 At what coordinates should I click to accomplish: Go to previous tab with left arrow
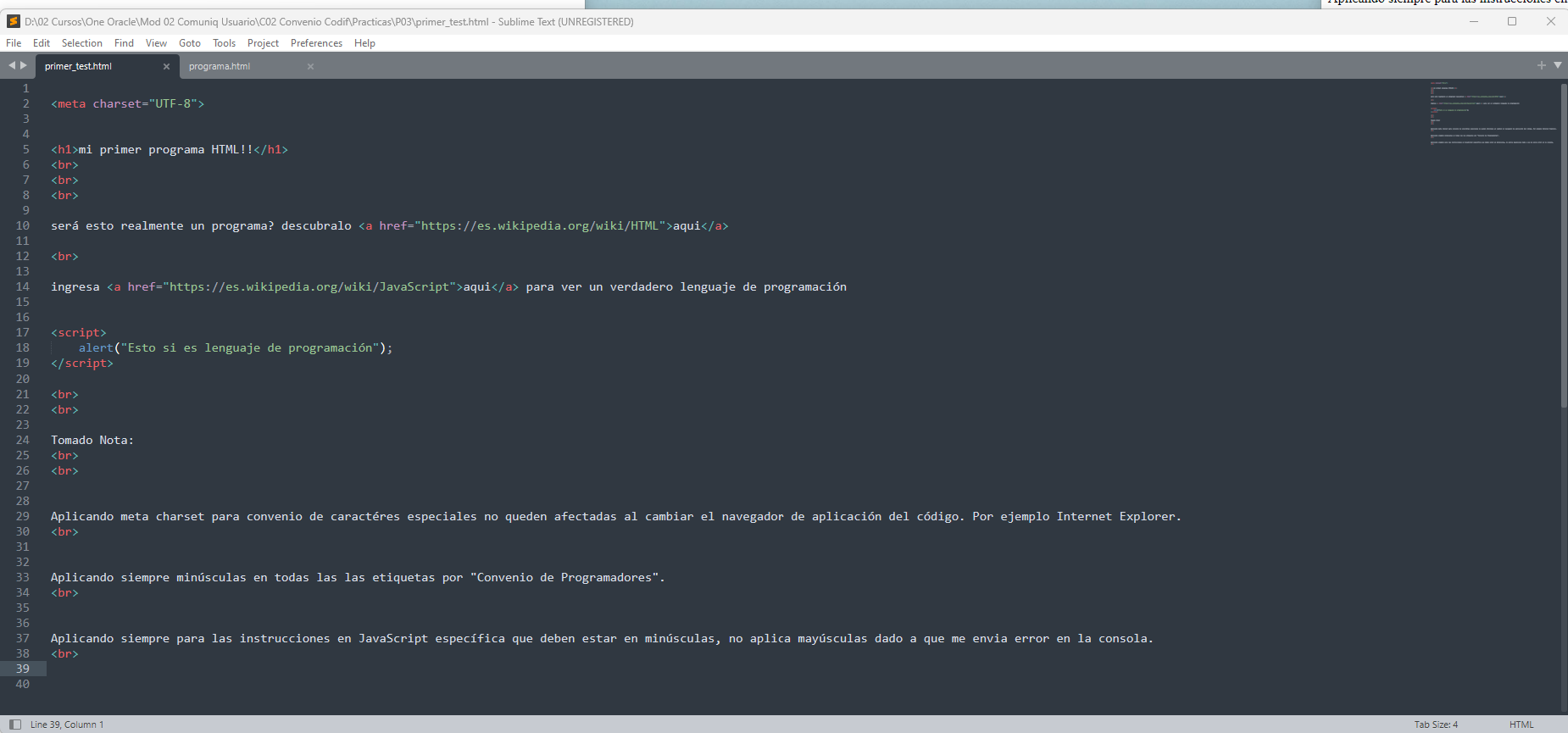point(12,65)
